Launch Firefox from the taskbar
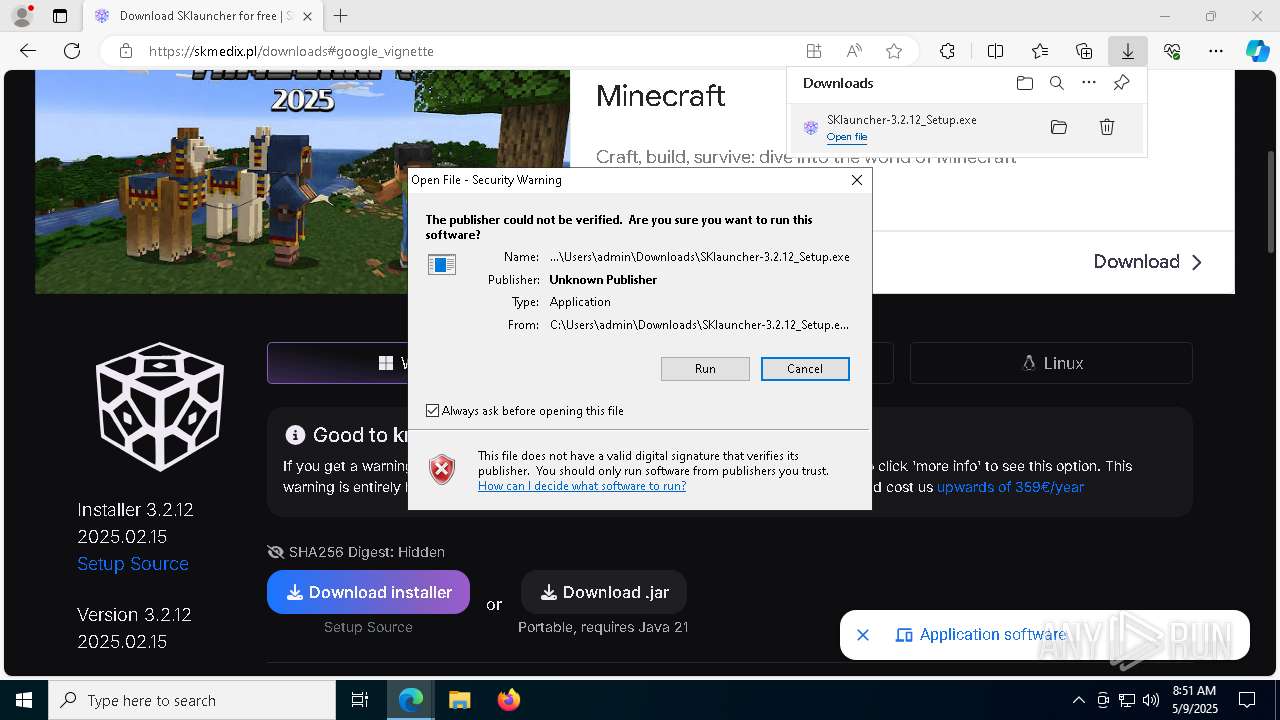Screen dimensions: 1280x720 tap(509, 700)
